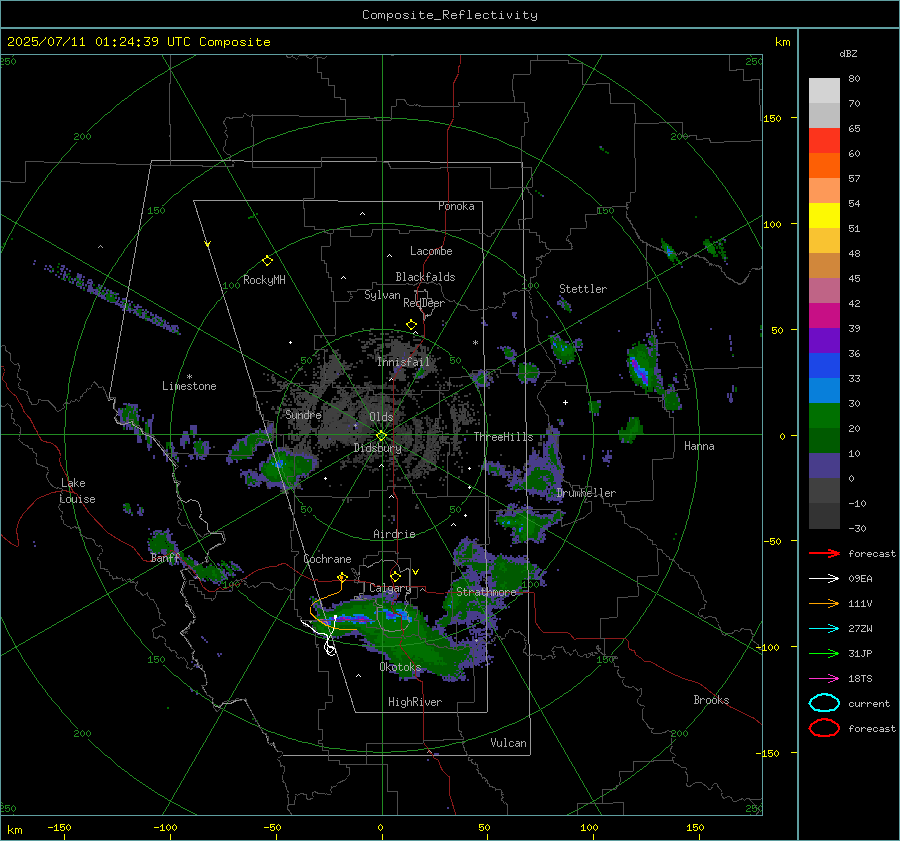
Task: Click the magenta 18TS arrow legend icon
Action: (824, 679)
